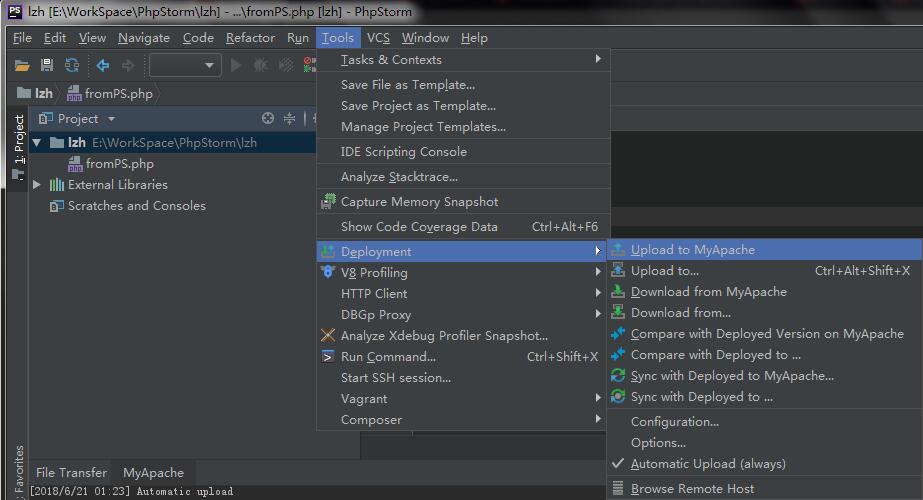This screenshot has width=923, height=500.
Task: Choose Sync with Deployed to ...
Action: pos(765,397)
